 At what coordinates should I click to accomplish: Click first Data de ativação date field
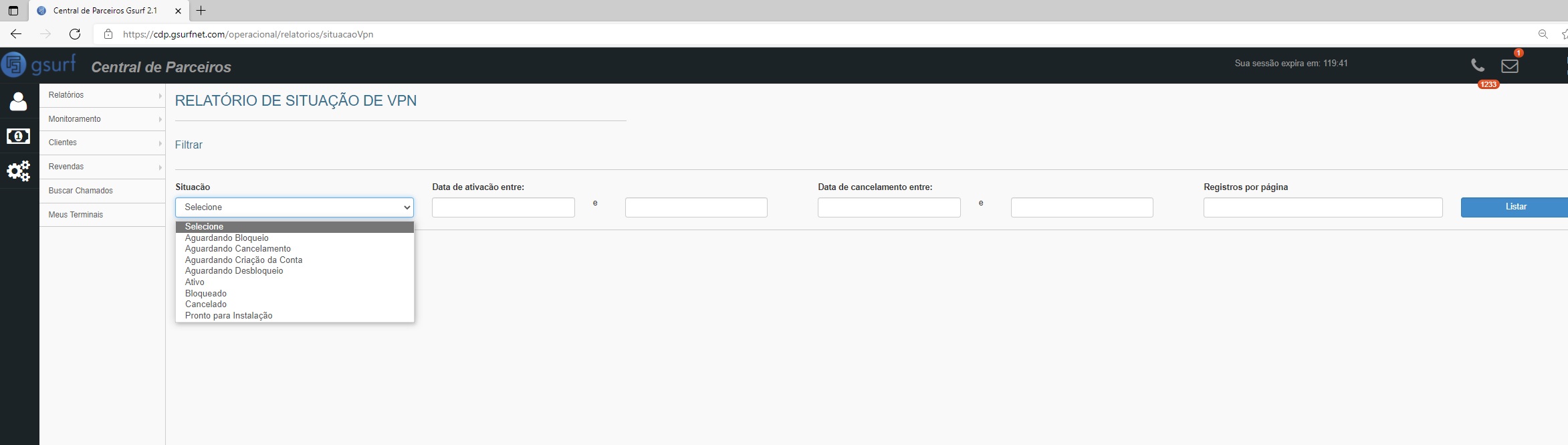click(x=503, y=207)
